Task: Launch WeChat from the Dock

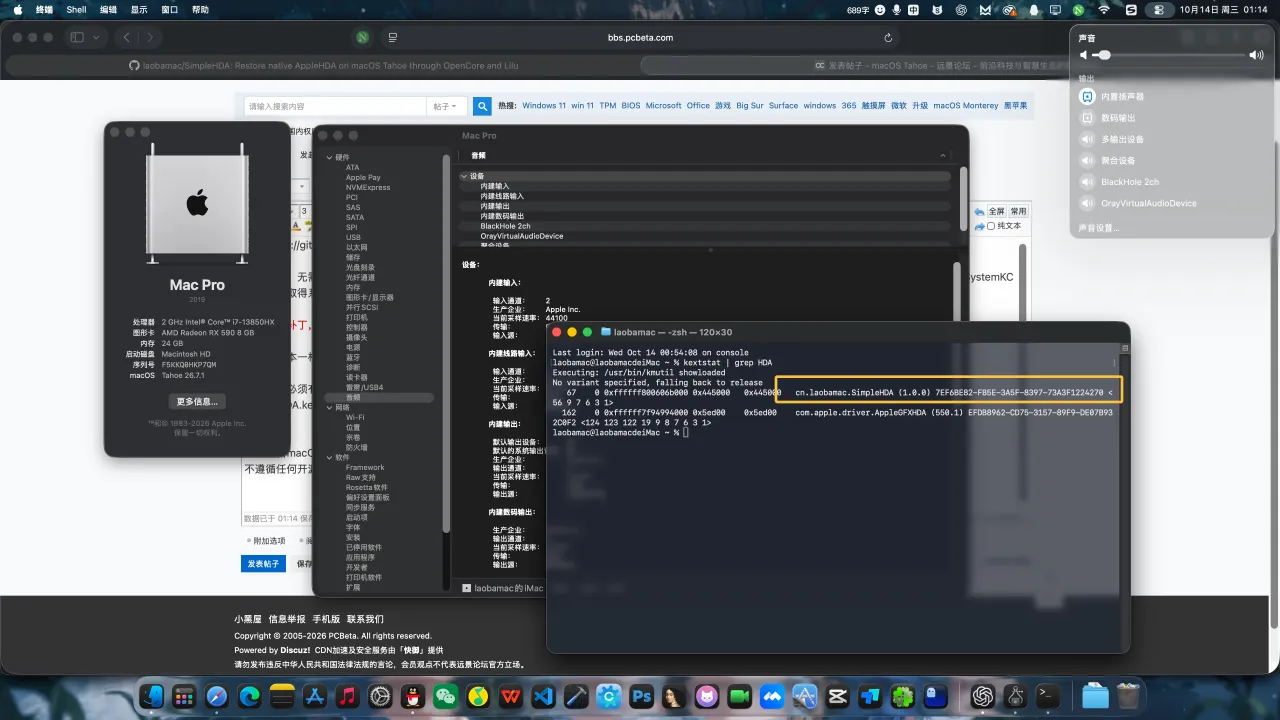Action: coord(445,696)
